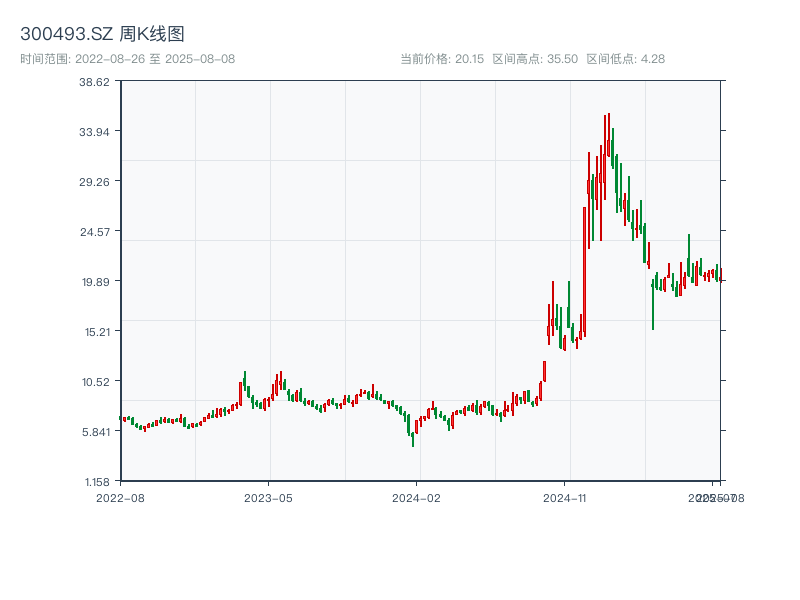Click the 区间低点 4.28 label
This screenshot has height=600, width=800.
click(x=625, y=59)
